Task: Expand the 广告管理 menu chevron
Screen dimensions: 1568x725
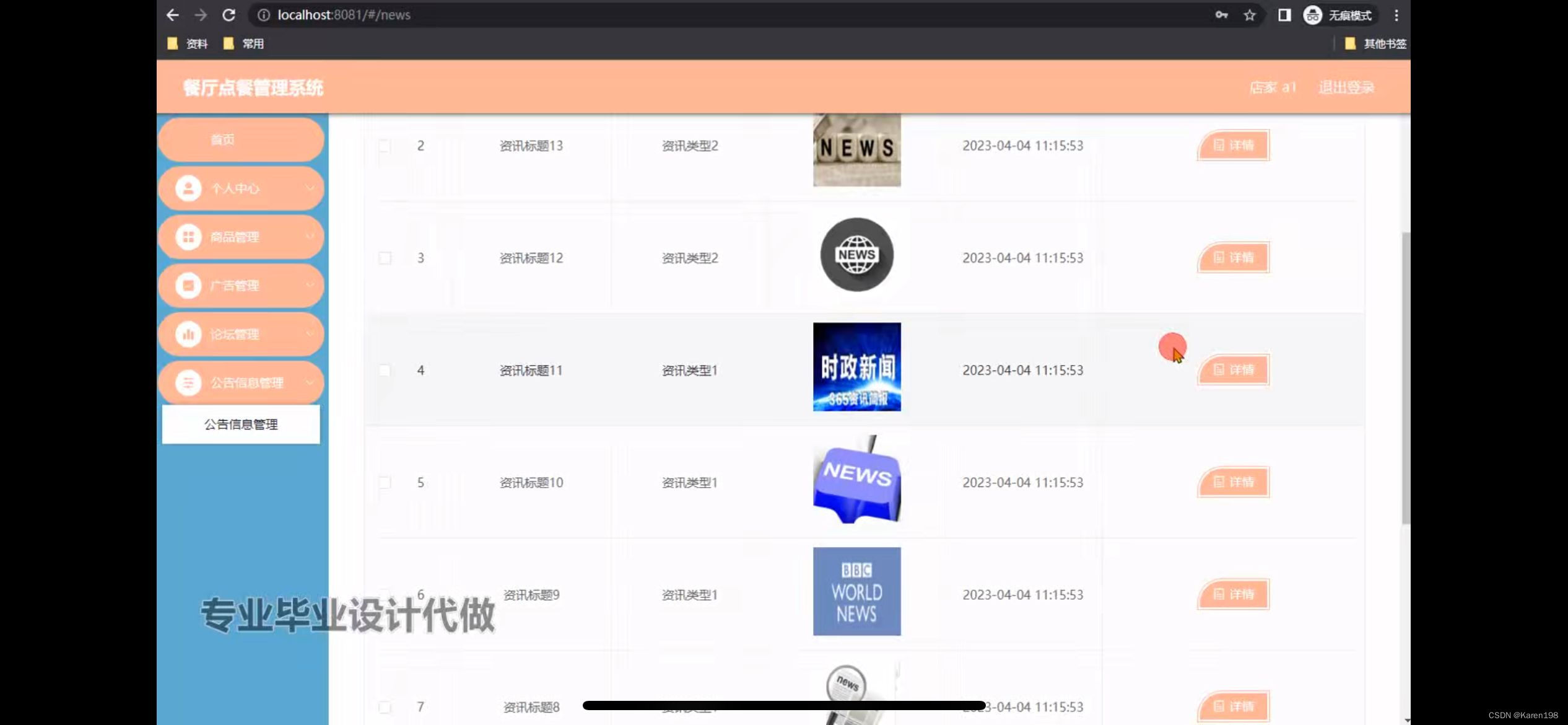Action: click(310, 285)
